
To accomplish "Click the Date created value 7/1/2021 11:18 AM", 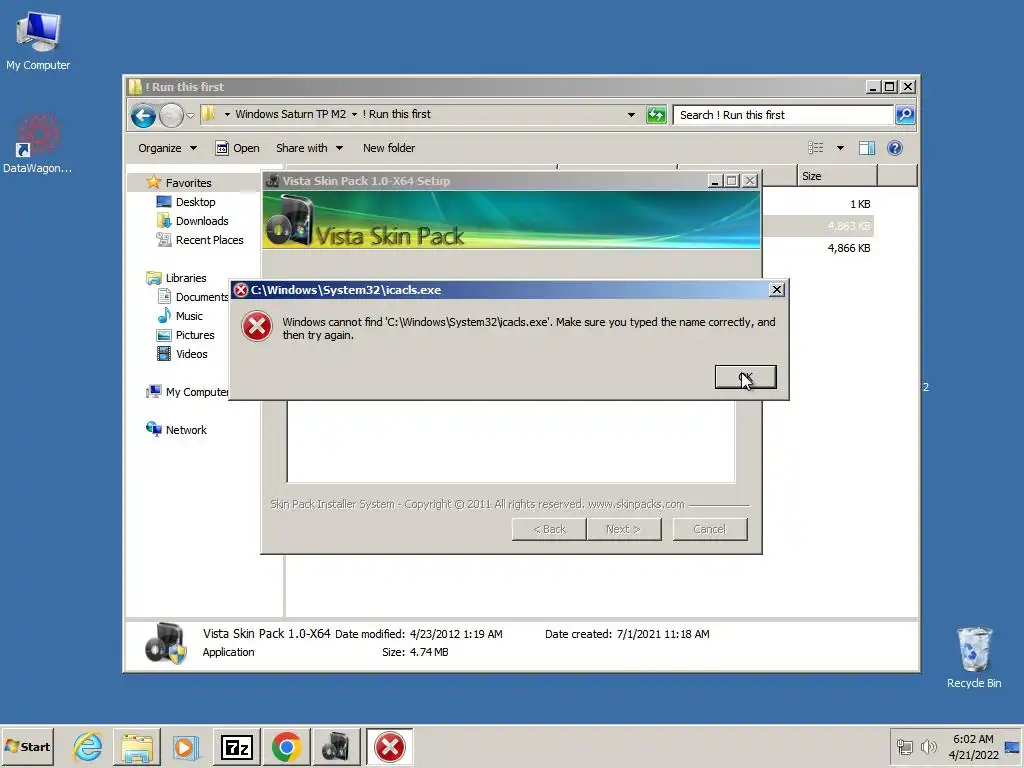I will click(x=663, y=634).
